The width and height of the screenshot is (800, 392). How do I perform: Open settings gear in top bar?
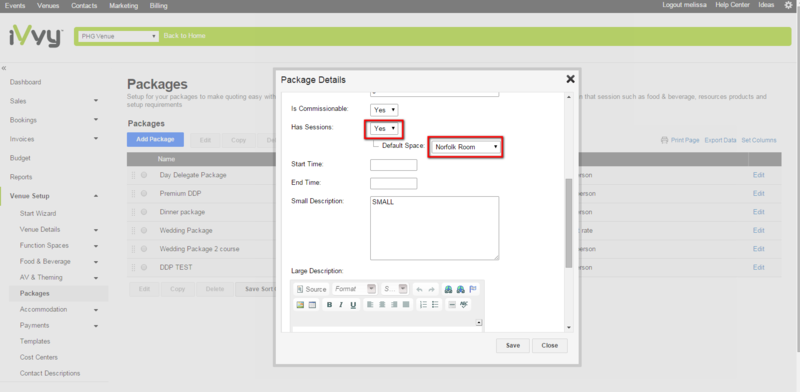(788, 5)
